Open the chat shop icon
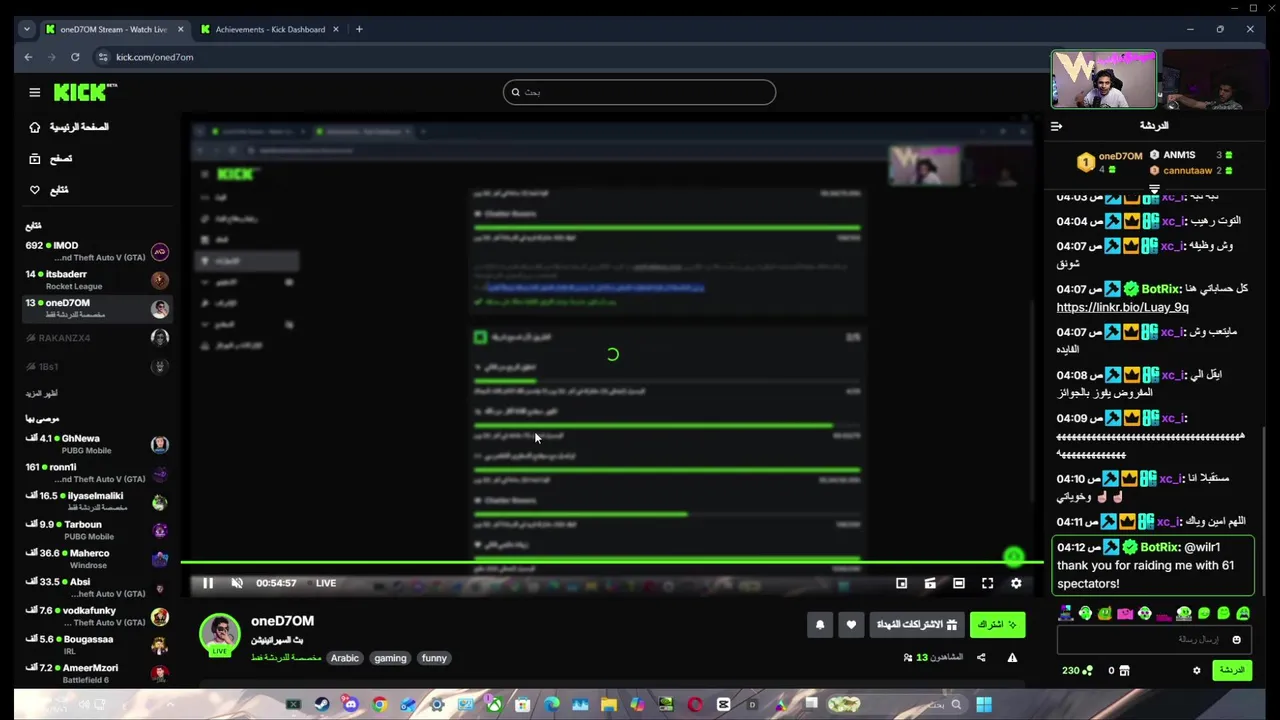 click(1124, 670)
